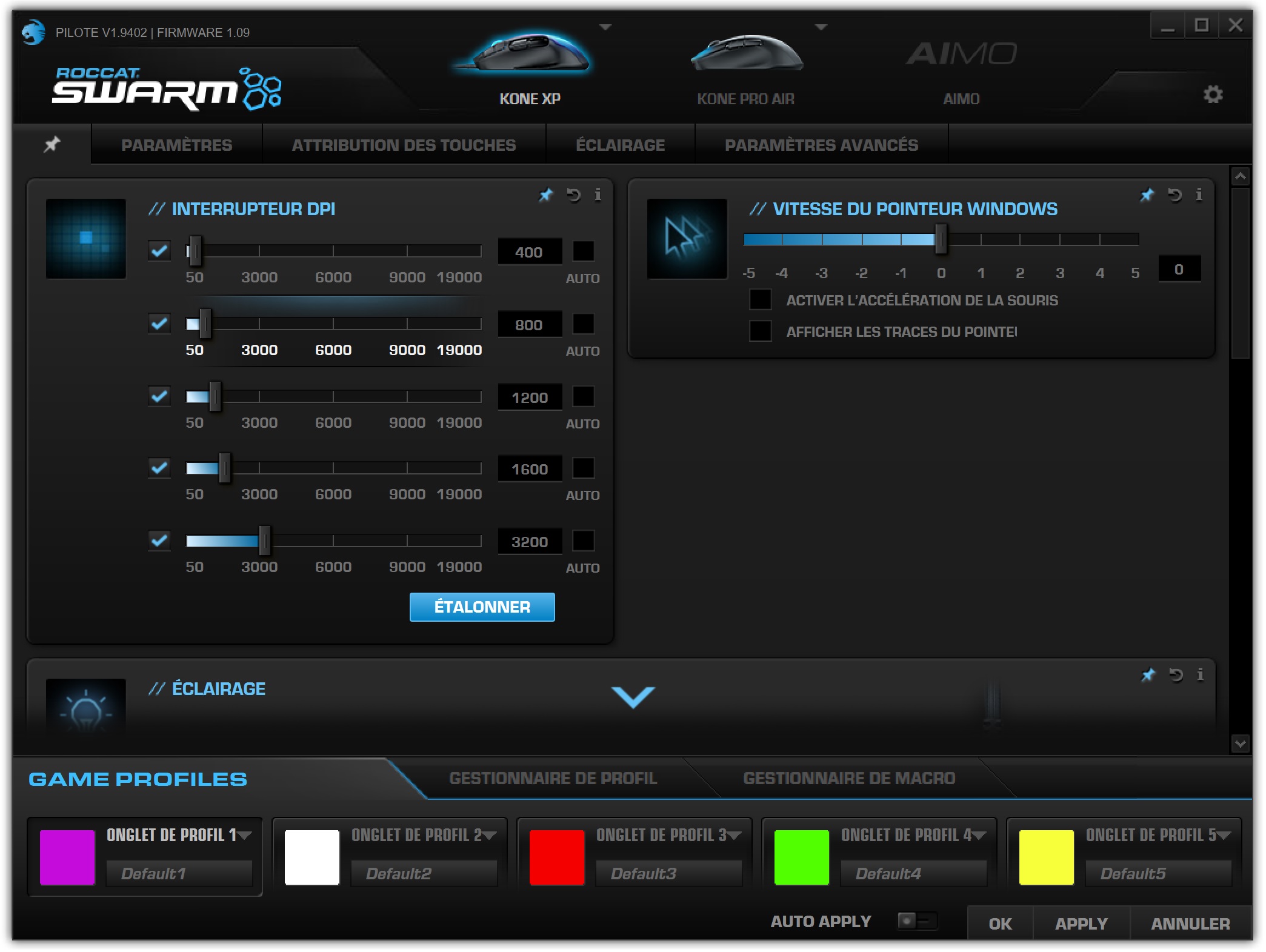Show info for Vitesse du pointeur Windows
The image size is (1266, 952).
[1199, 195]
